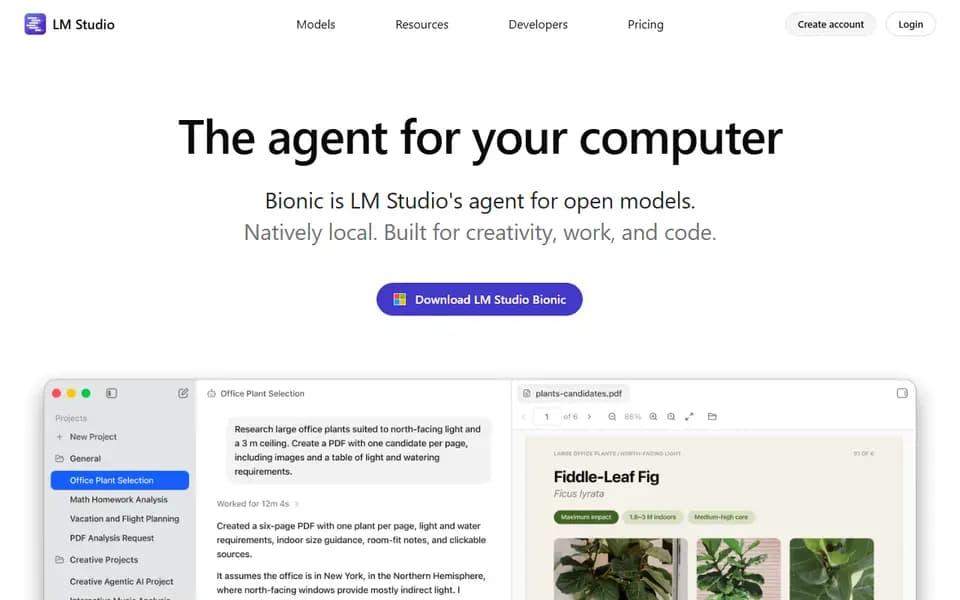Viewport: 960px width, 600px height.
Task: Click the 'Medium-high care' tag
Action: coord(721,517)
